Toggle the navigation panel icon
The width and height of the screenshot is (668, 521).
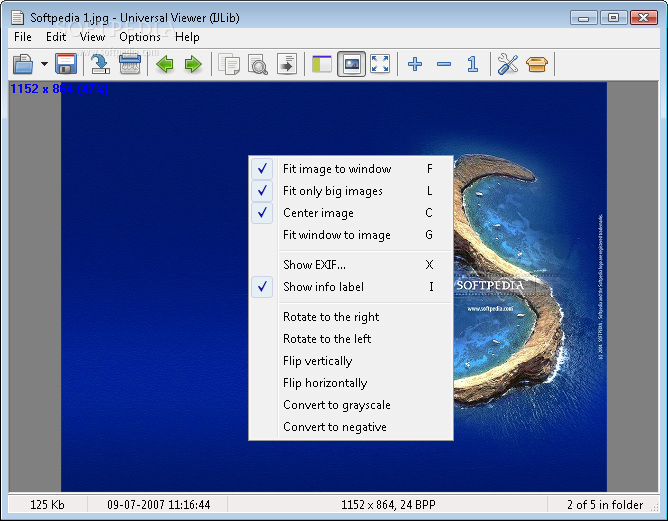[x=322, y=64]
